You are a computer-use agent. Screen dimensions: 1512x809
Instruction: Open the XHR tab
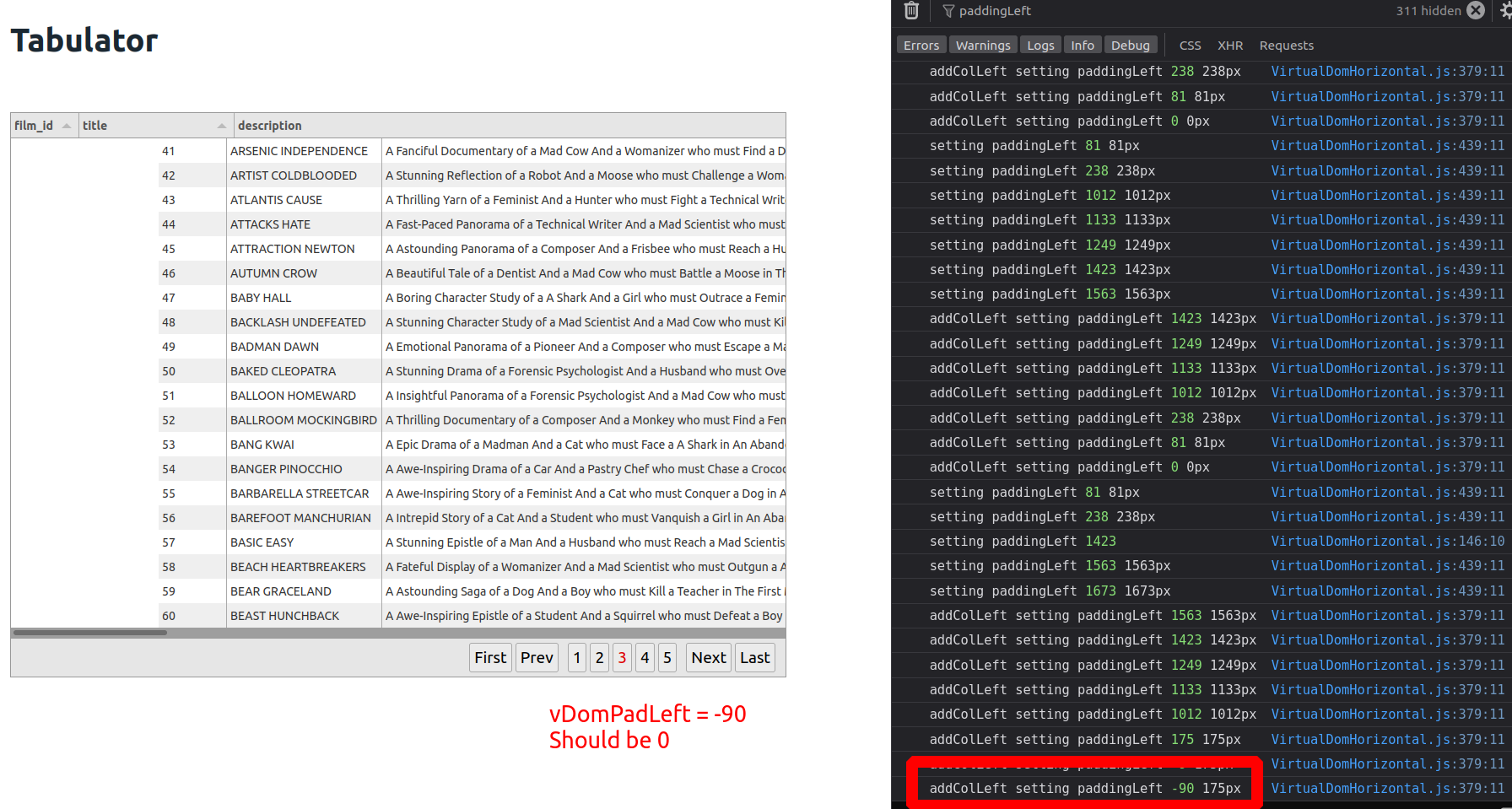click(1230, 45)
